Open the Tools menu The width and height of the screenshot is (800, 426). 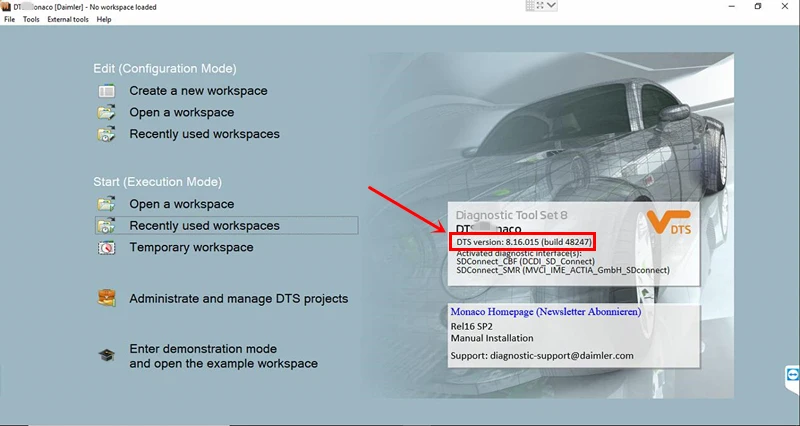pos(31,19)
